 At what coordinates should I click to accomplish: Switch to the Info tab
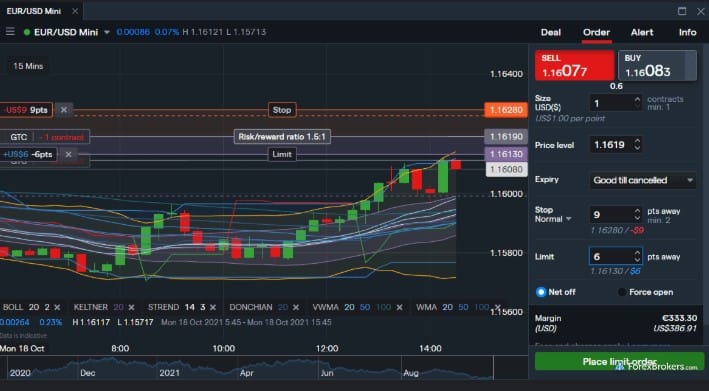point(687,32)
